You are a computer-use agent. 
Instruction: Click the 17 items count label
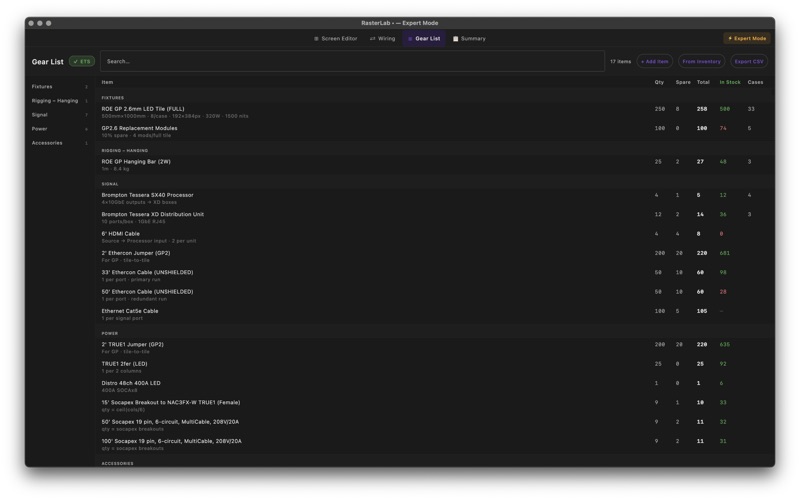tap(620, 62)
